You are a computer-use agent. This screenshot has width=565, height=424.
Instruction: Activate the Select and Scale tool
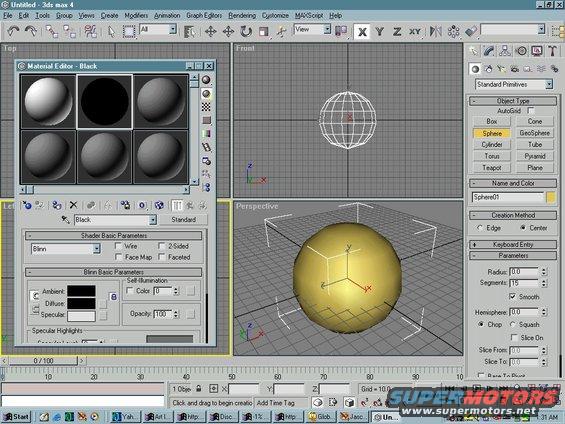point(264,31)
